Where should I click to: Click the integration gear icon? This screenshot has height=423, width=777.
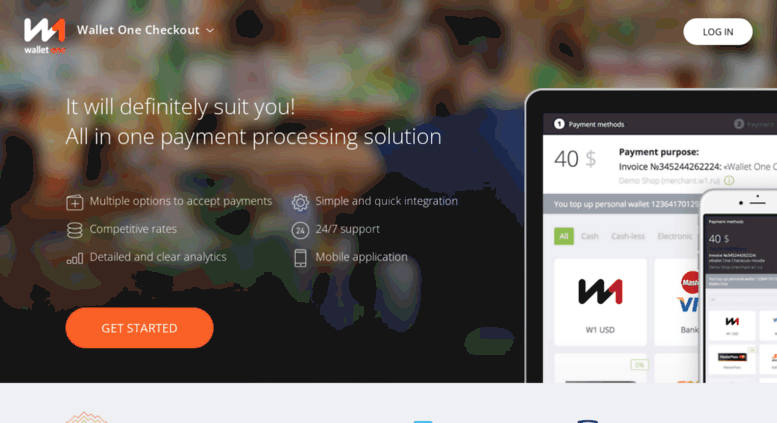pos(300,202)
